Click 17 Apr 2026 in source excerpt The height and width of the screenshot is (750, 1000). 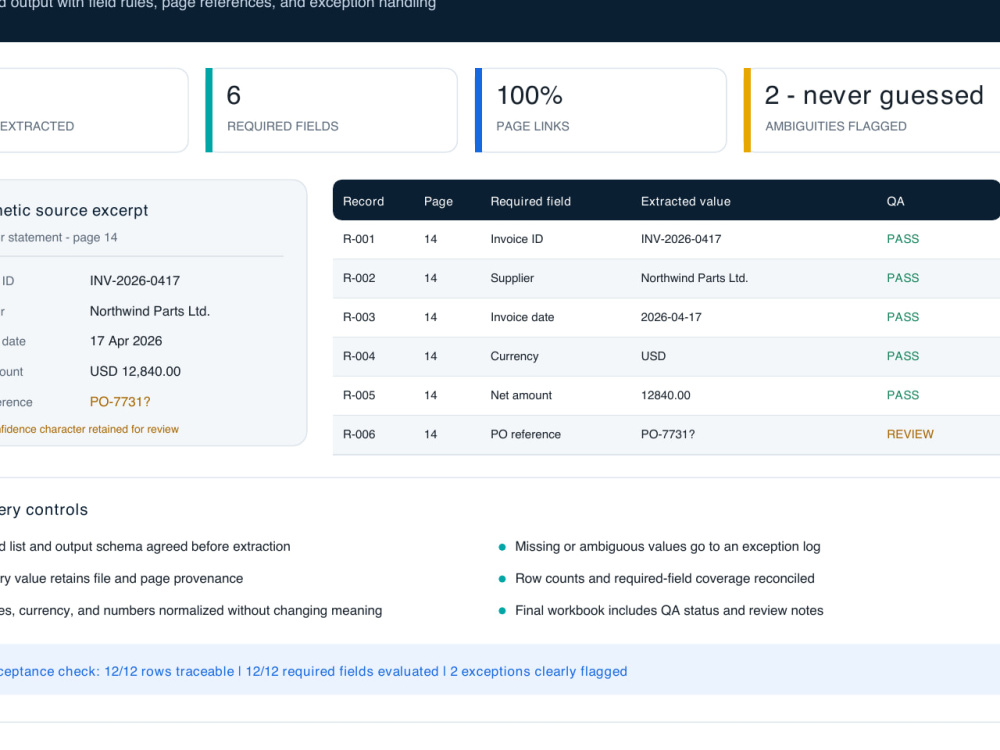[126, 341]
